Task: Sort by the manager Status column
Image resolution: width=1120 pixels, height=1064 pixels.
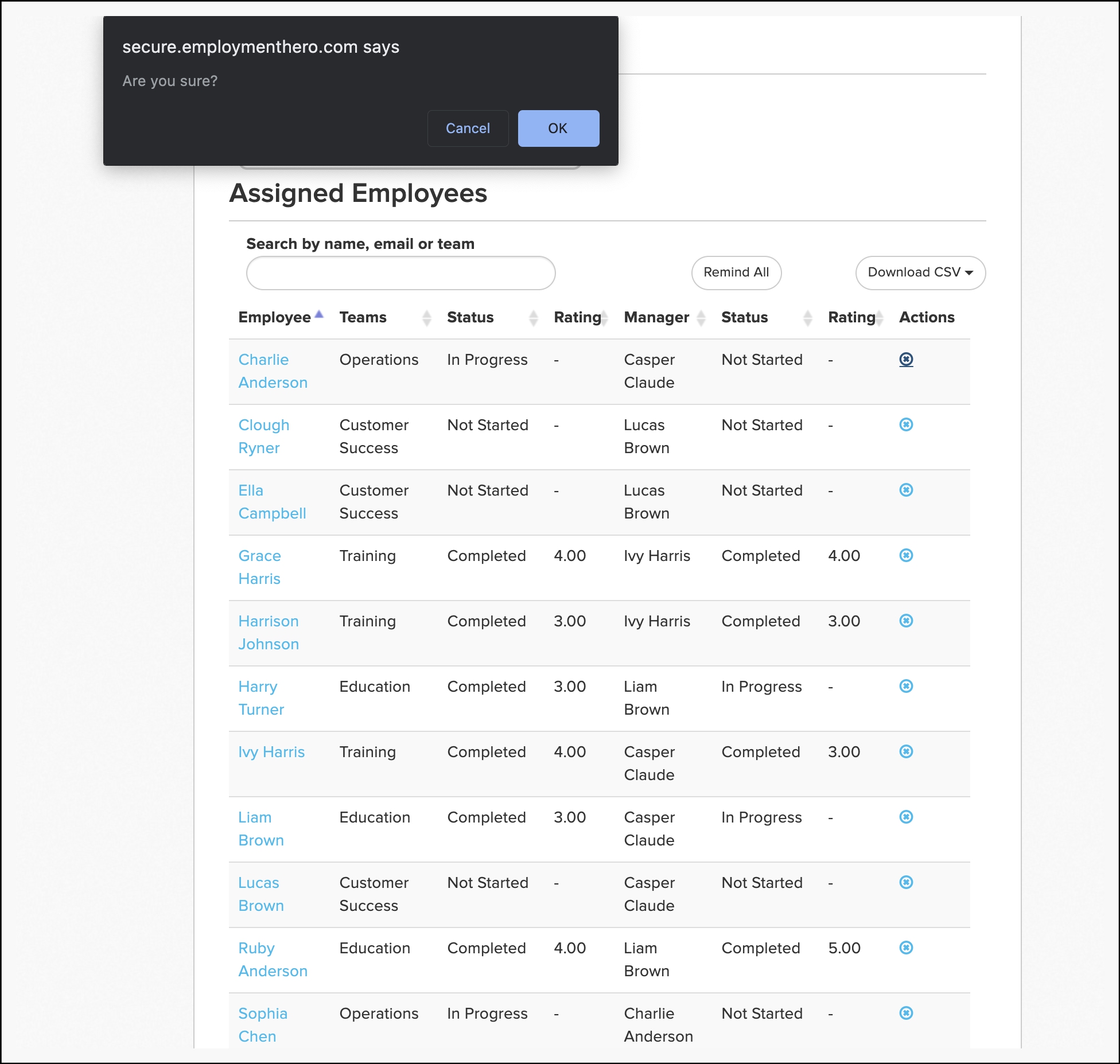Action: click(x=767, y=317)
